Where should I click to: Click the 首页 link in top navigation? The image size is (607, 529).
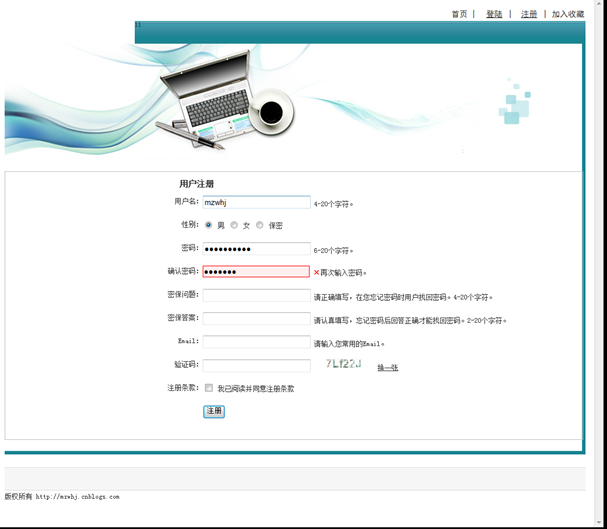(459, 14)
